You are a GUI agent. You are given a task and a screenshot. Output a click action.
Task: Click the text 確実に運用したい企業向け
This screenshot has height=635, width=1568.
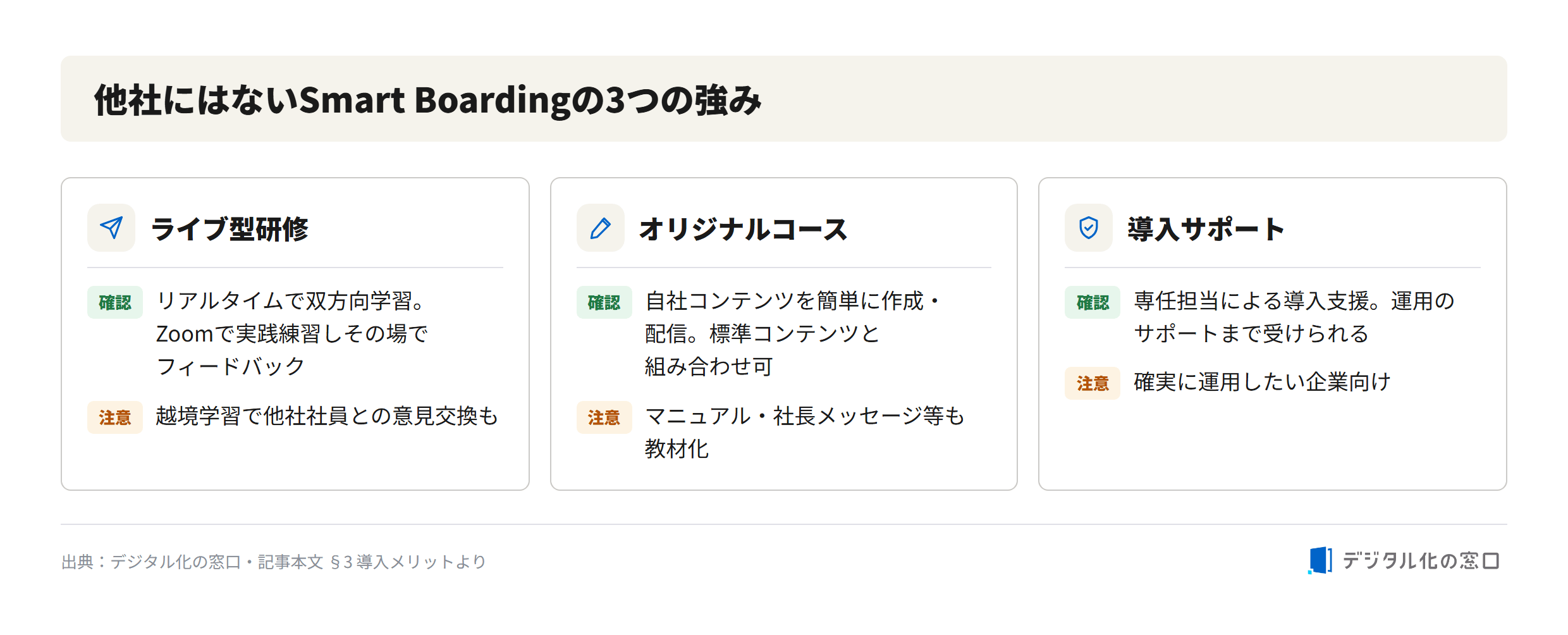(x=1262, y=382)
